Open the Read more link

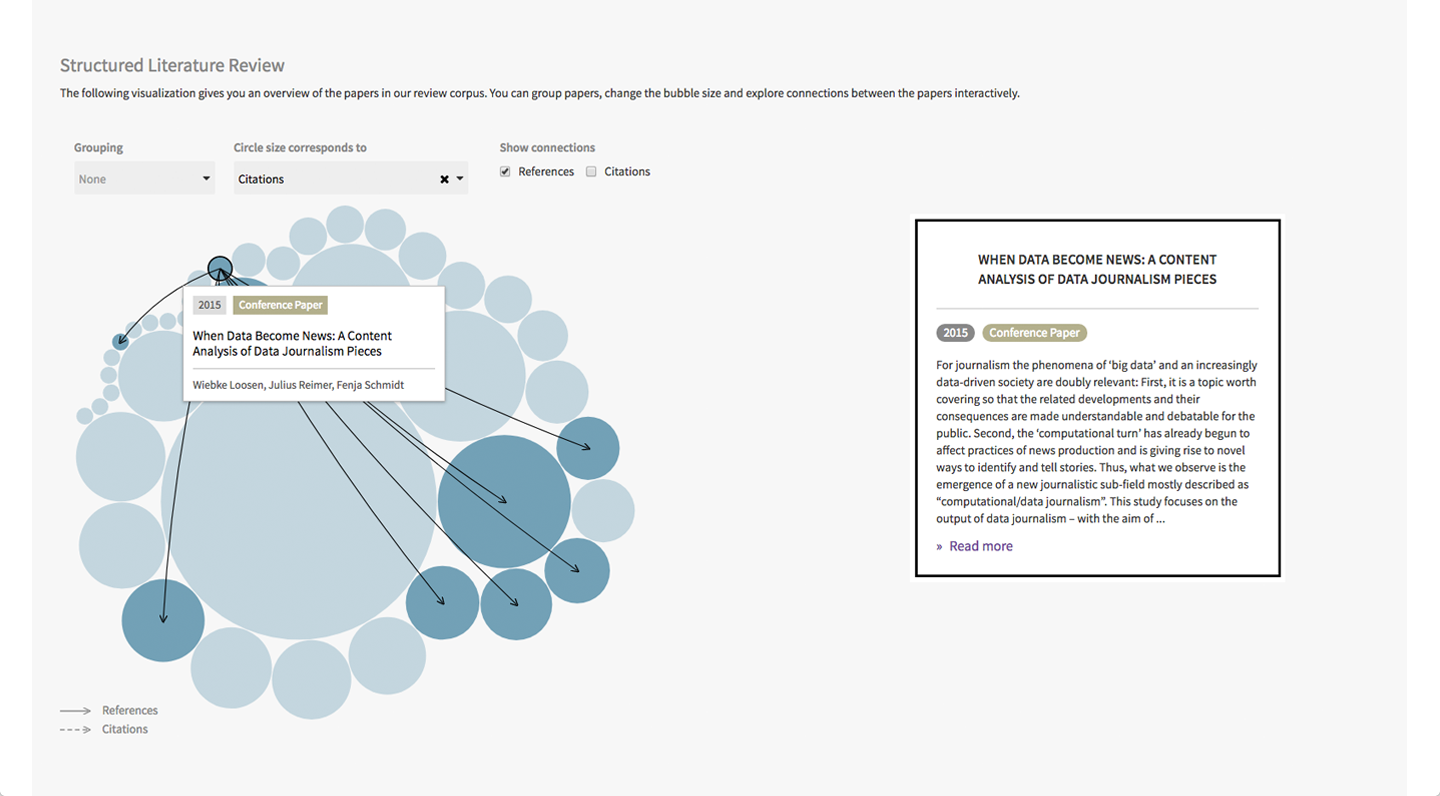point(980,546)
